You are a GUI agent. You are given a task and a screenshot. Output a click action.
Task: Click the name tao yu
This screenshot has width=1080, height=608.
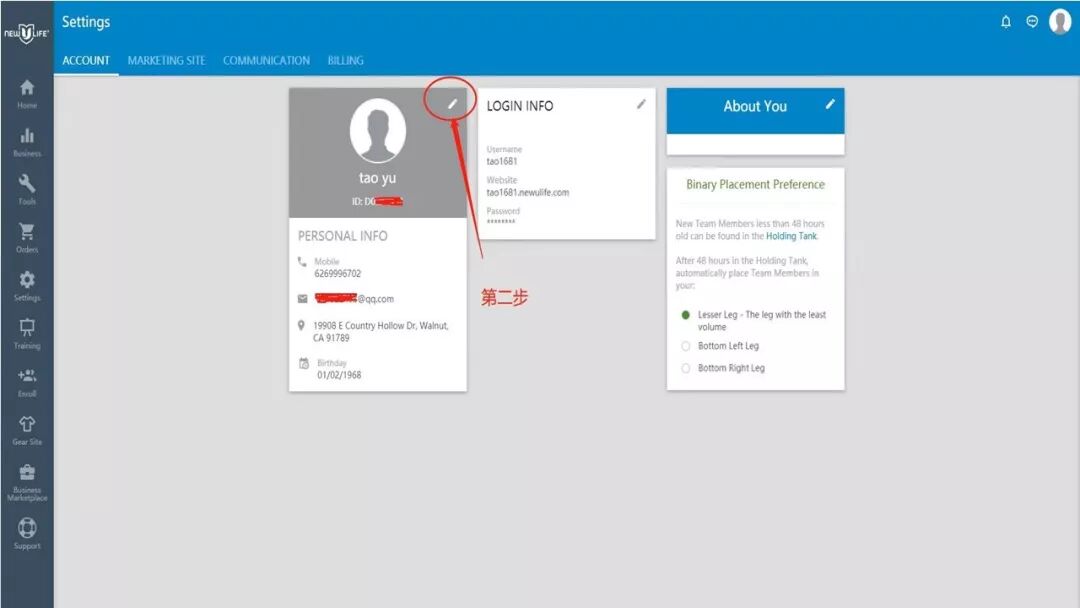pos(377,178)
